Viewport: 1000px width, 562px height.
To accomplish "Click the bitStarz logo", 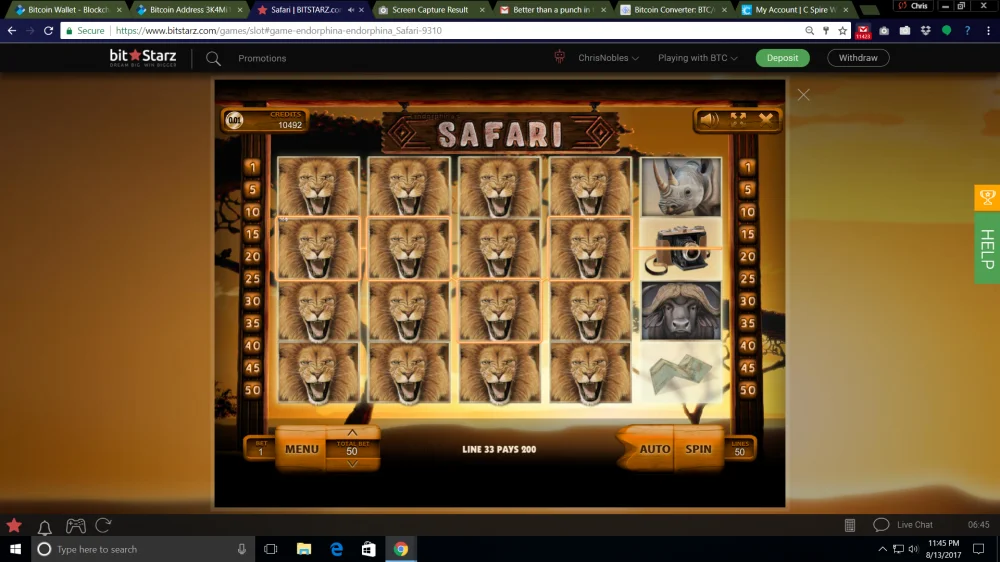I will tap(143, 57).
